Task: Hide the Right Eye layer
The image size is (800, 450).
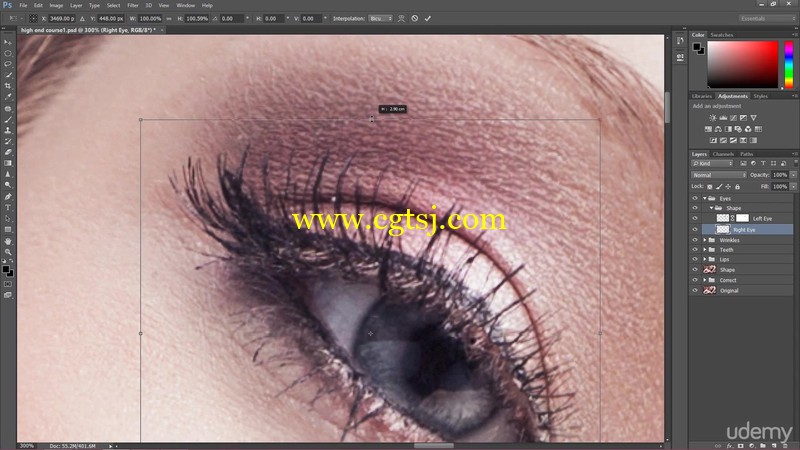Action: (x=694, y=230)
